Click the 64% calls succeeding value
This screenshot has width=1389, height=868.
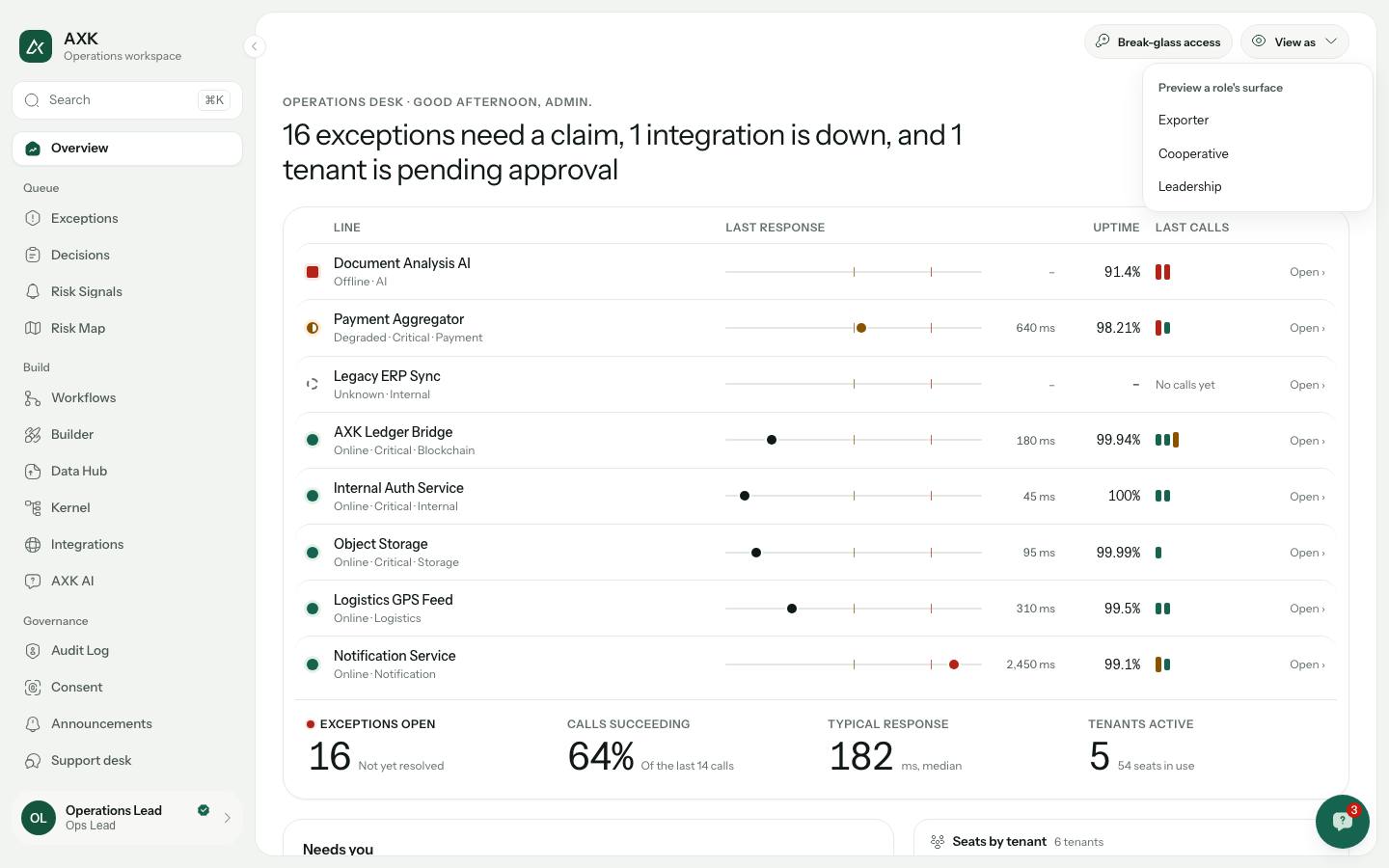(x=601, y=757)
